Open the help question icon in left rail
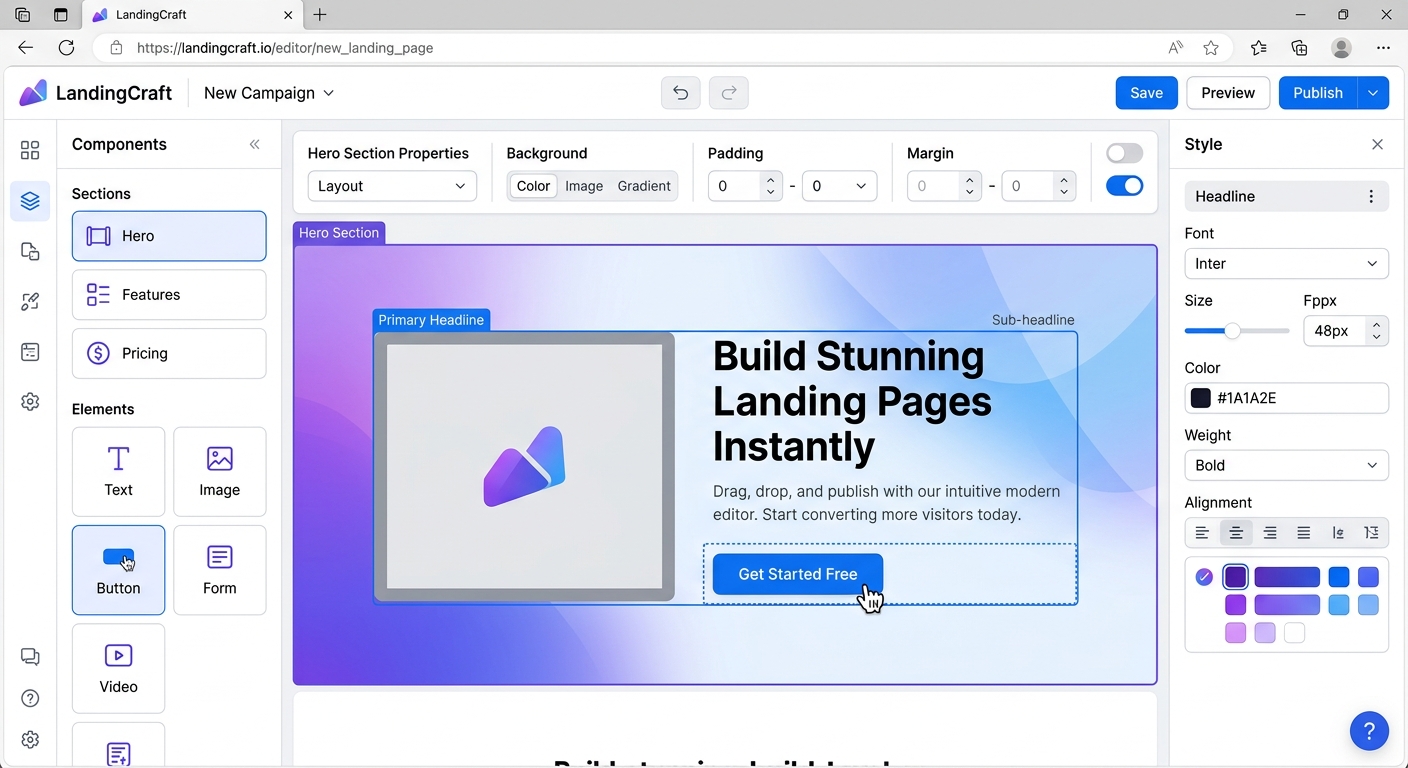 [x=30, y=698]
